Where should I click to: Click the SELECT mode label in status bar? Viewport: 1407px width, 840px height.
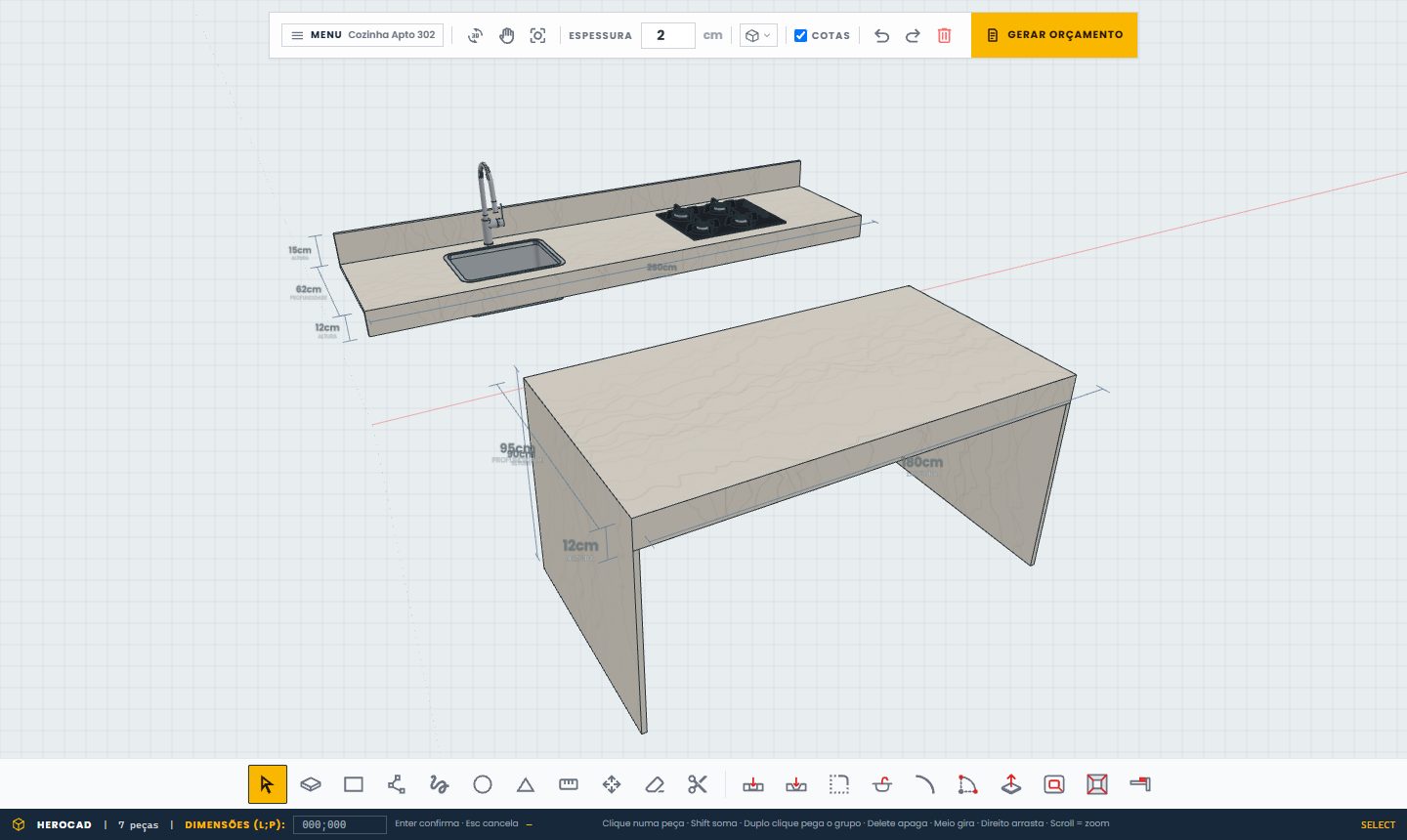click(x=1378, y=824)
